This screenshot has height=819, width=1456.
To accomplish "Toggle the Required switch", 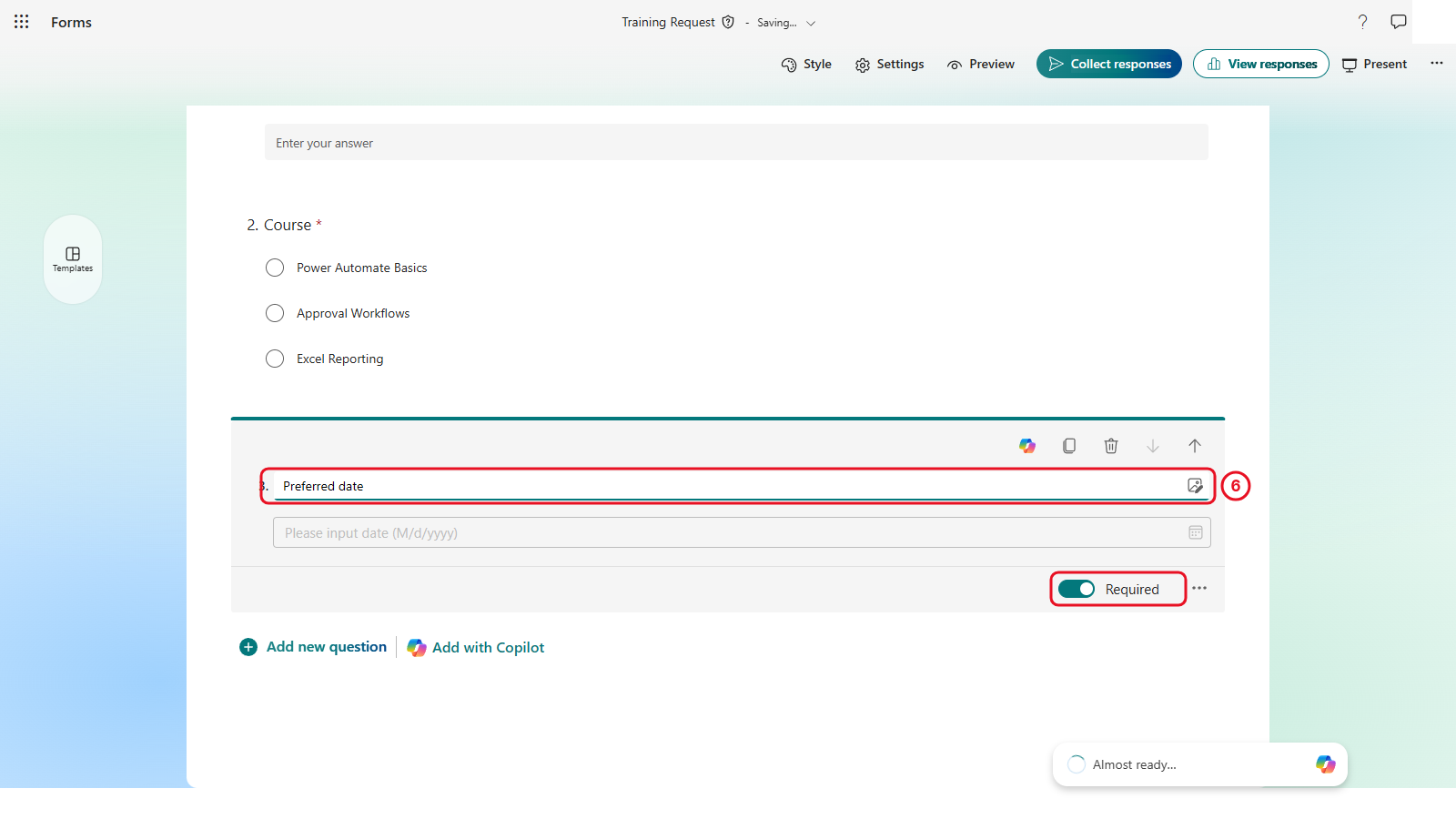I will (1077, 589).
